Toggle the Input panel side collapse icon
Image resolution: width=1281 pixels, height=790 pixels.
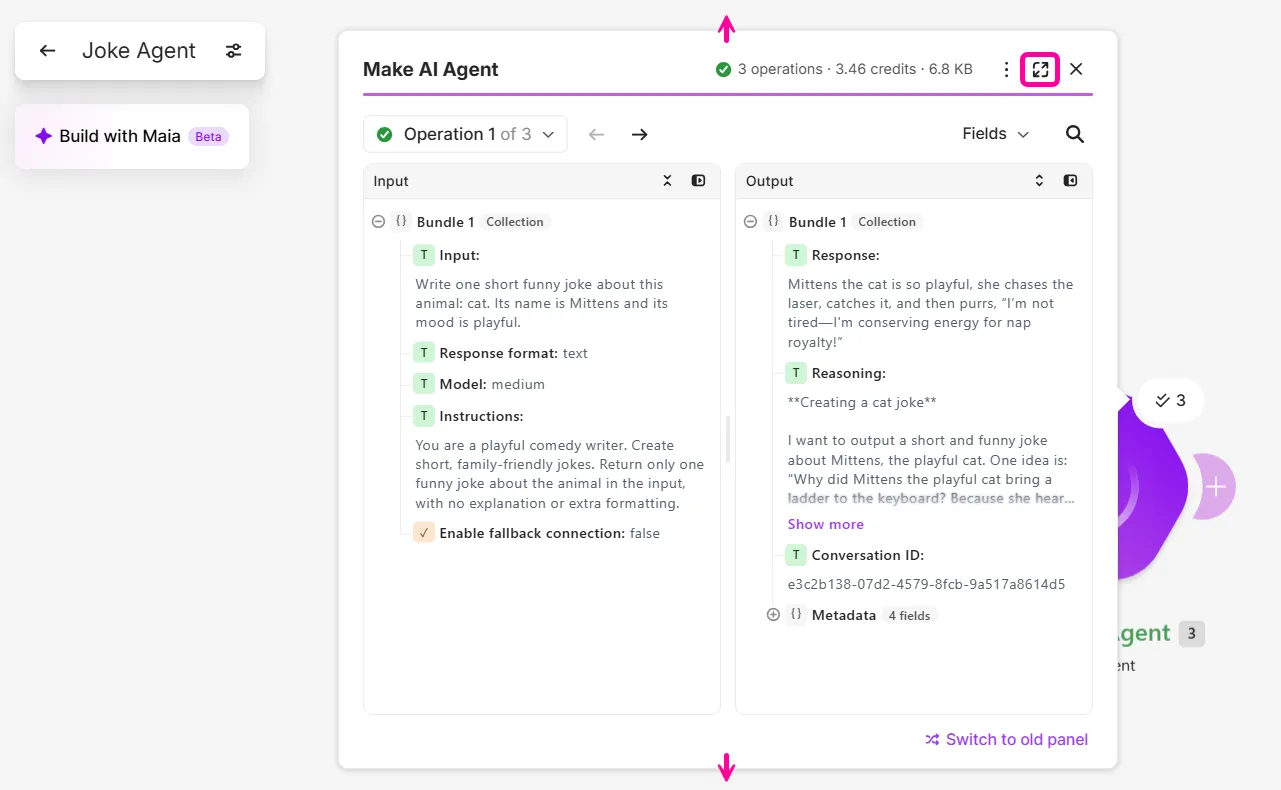point(698,181)
